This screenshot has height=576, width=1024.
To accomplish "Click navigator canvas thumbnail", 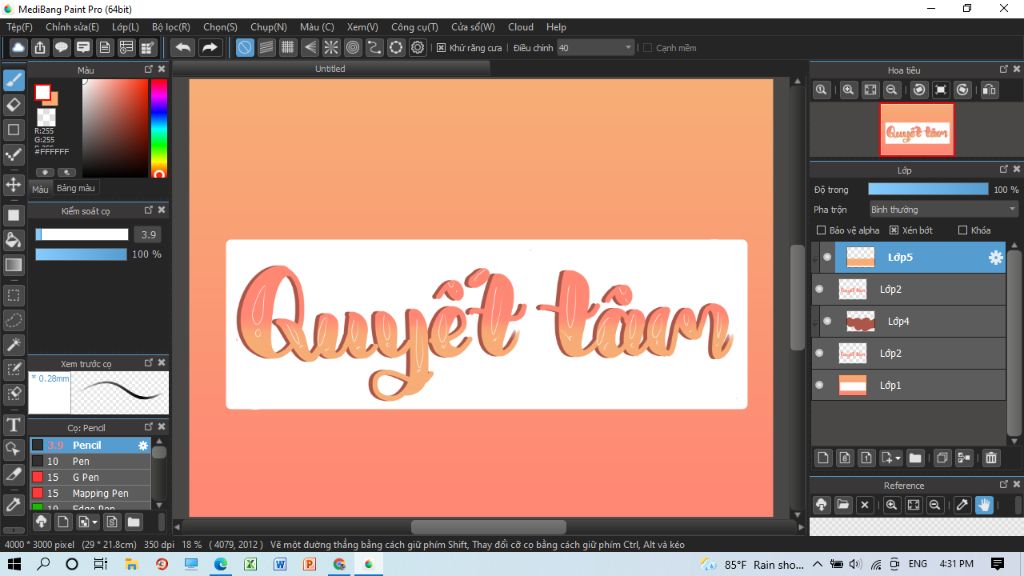I will point(917,129).
